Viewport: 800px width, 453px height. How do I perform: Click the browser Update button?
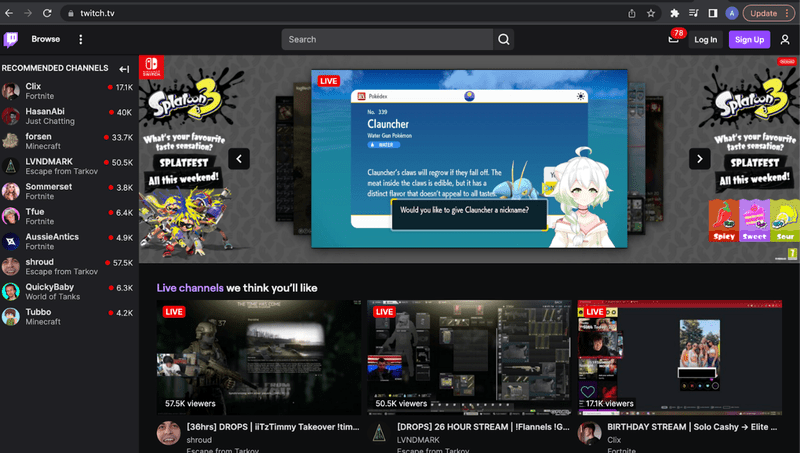(x=768, y=13)
